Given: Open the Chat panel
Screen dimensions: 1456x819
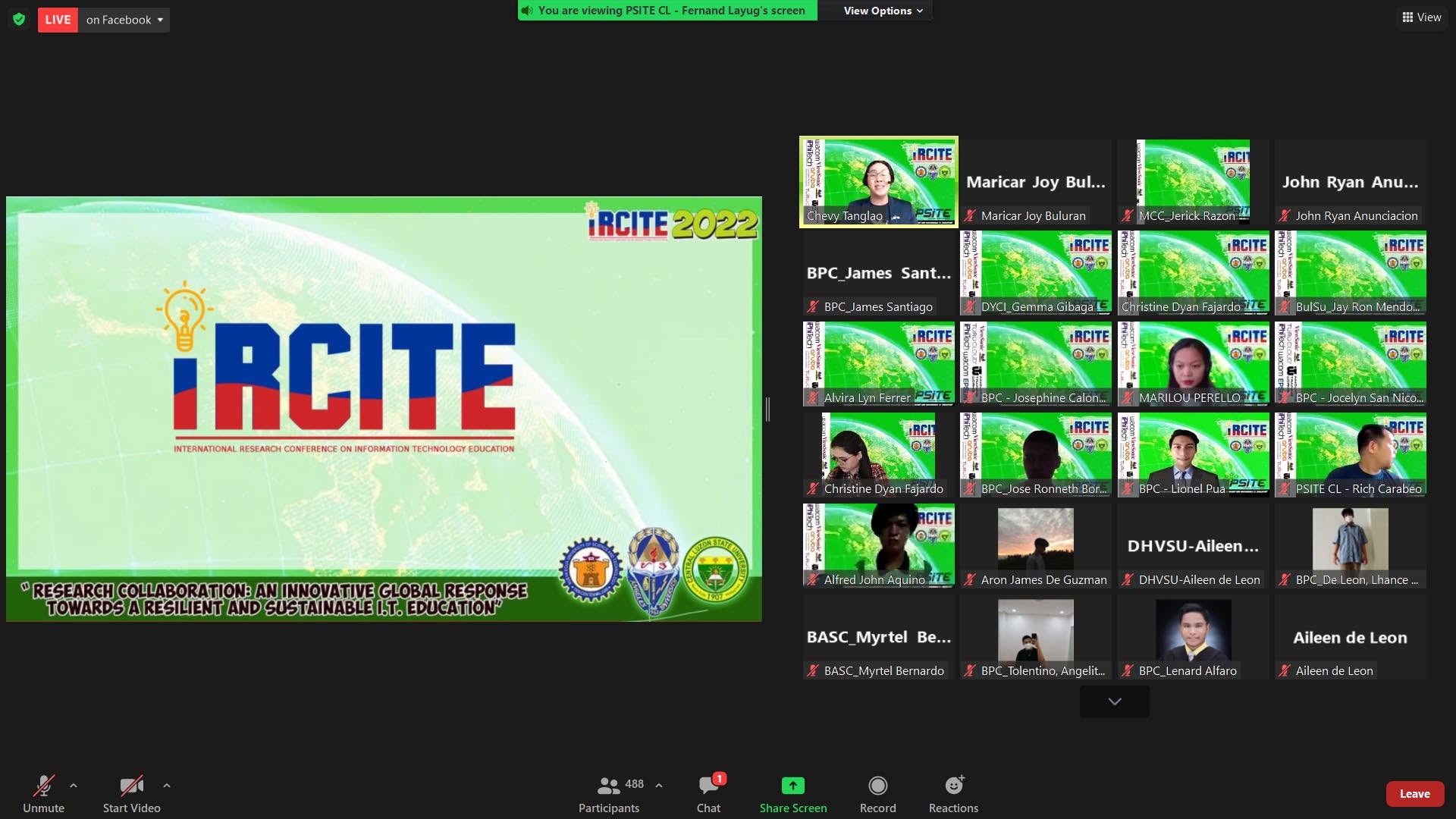Looking at the screenshot, I should [x=709, y=793].
